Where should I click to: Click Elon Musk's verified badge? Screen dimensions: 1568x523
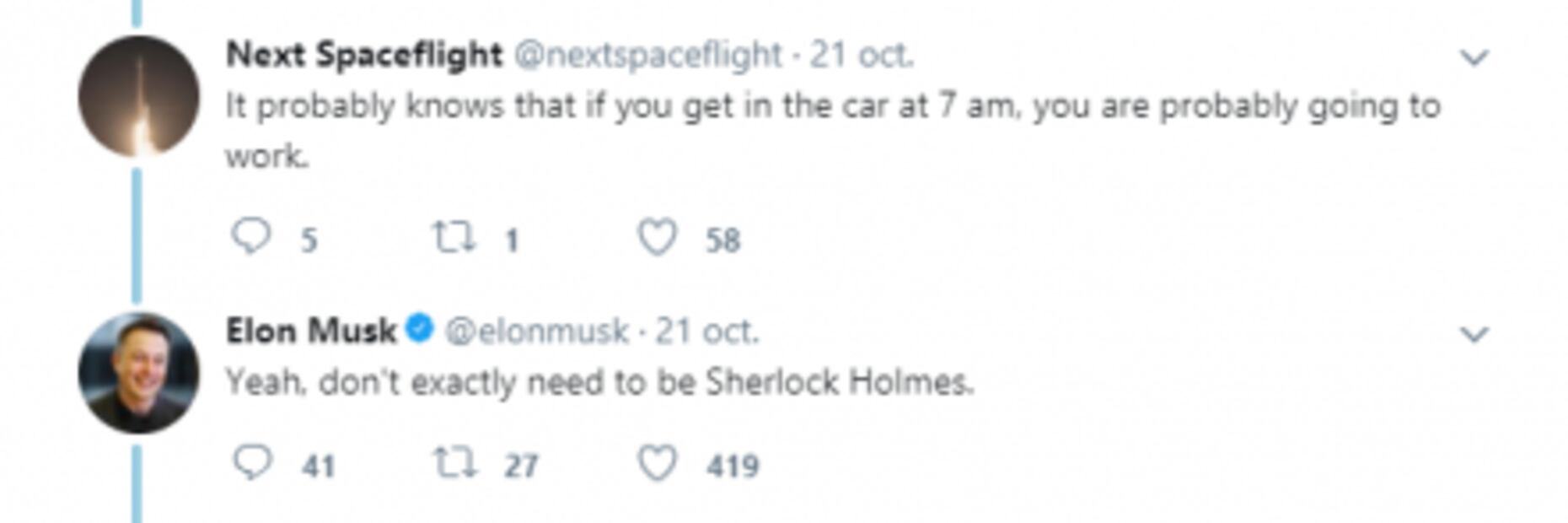tap(419, 329)
